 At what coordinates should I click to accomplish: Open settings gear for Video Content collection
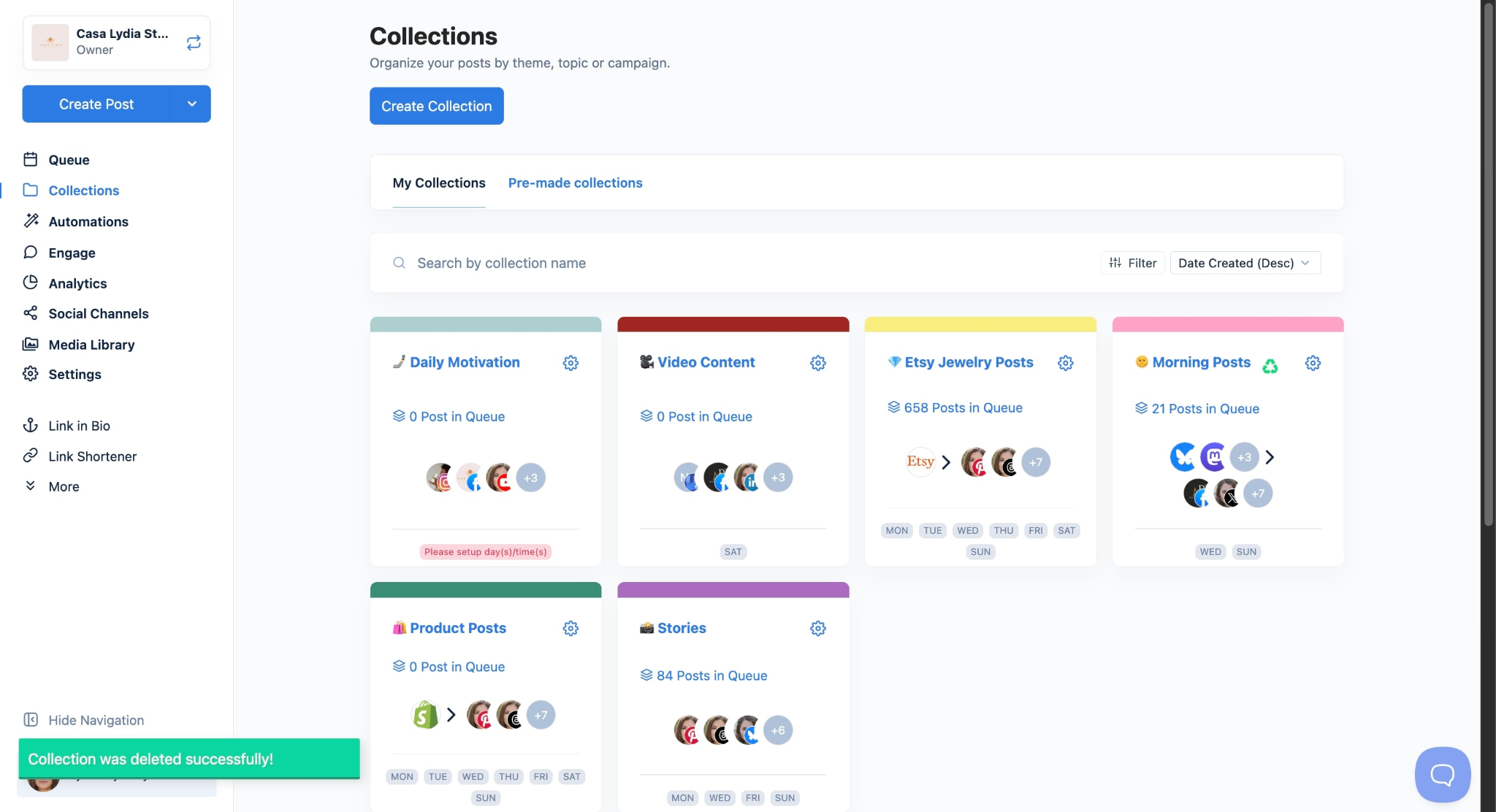click(817, 363)
